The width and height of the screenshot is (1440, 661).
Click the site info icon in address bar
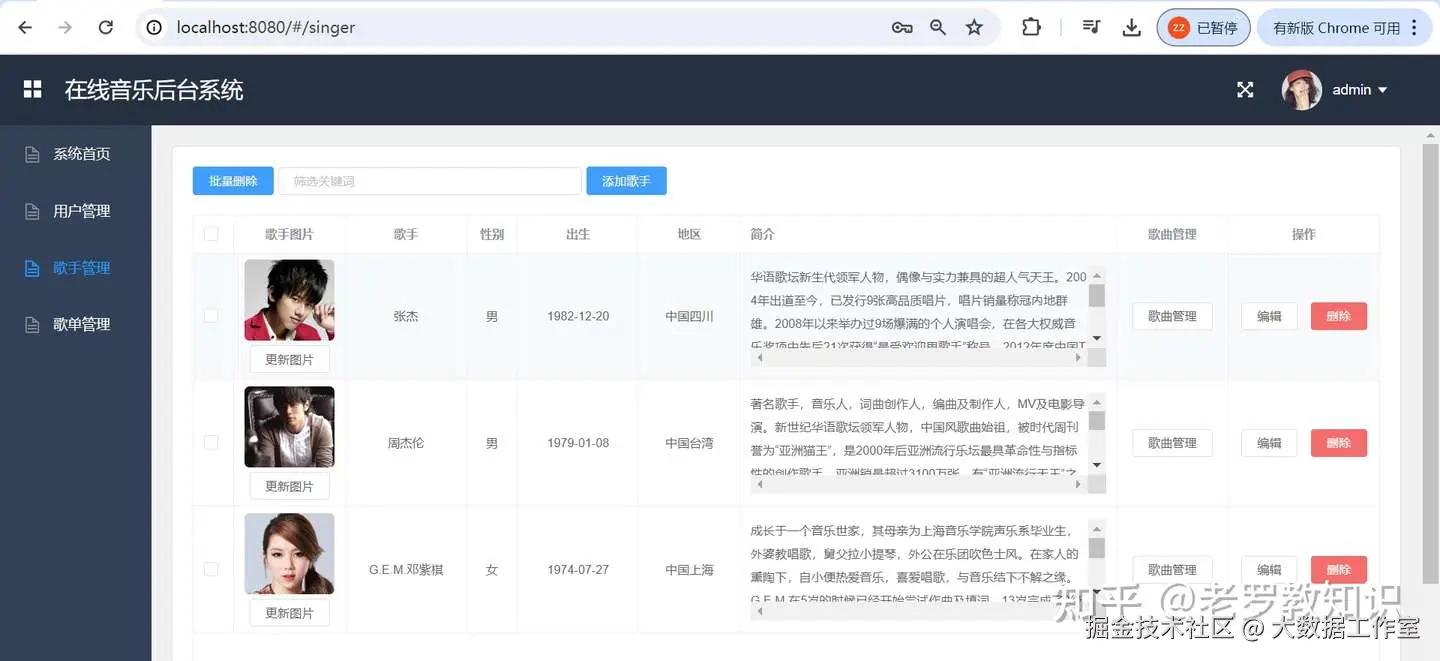(154, 28)
